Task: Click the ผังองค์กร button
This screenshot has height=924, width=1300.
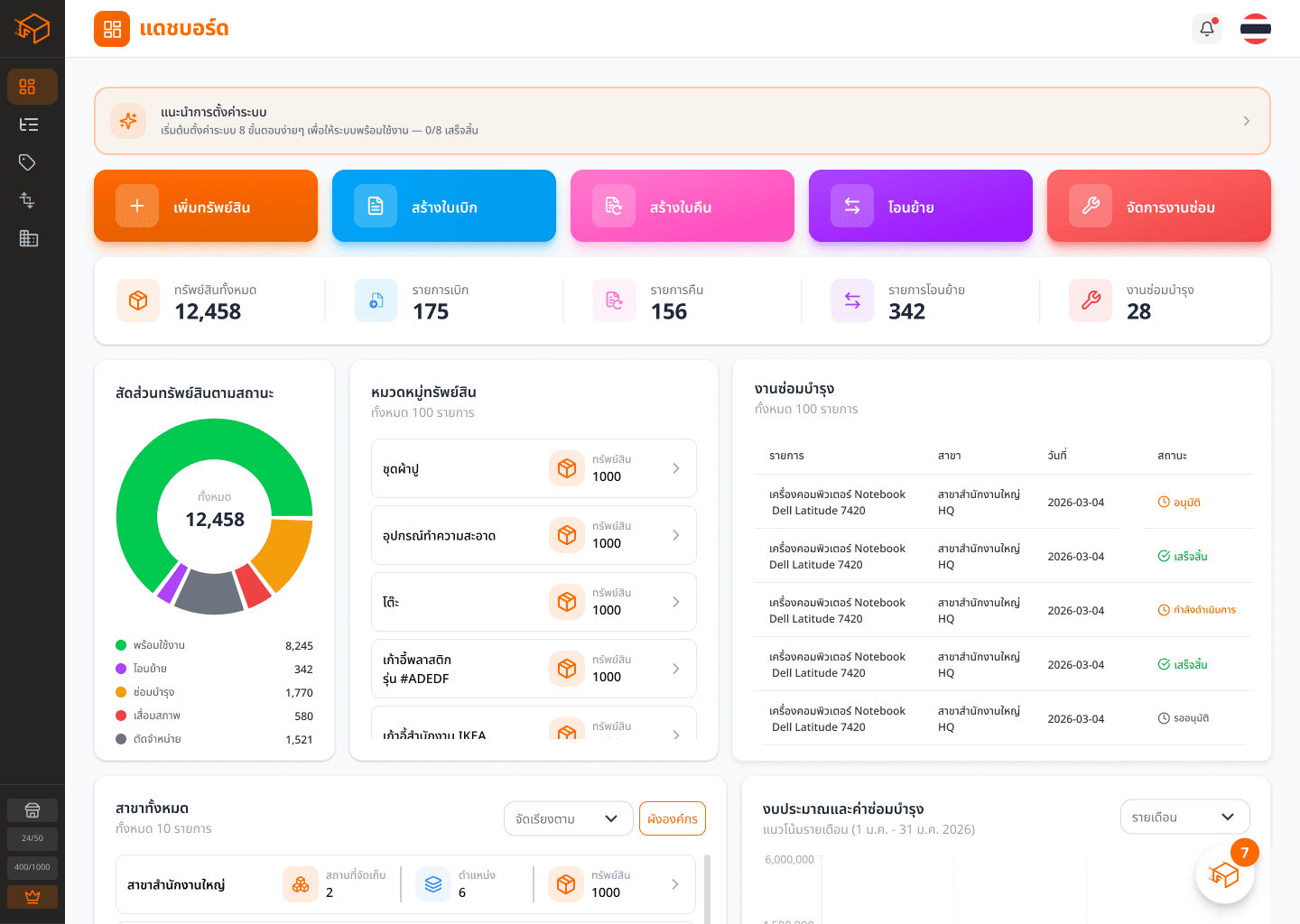Action: click(x=673, y=818)
